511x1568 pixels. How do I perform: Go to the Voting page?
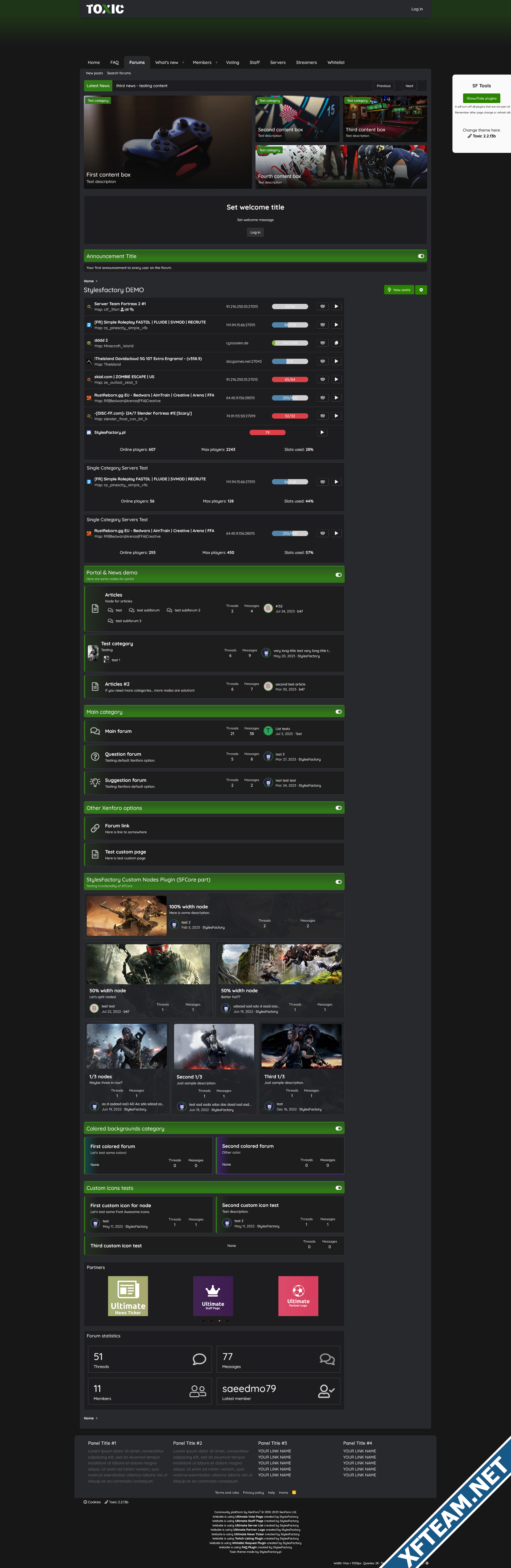(232, 62)
